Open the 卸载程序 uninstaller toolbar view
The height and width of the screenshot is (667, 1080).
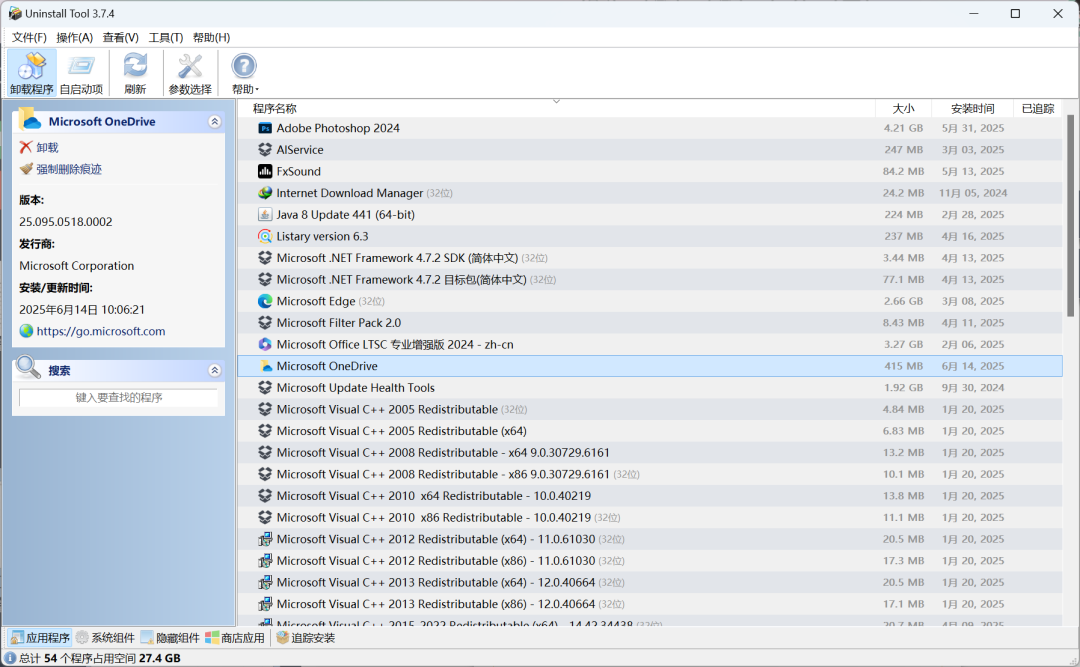tap(32, 73)
